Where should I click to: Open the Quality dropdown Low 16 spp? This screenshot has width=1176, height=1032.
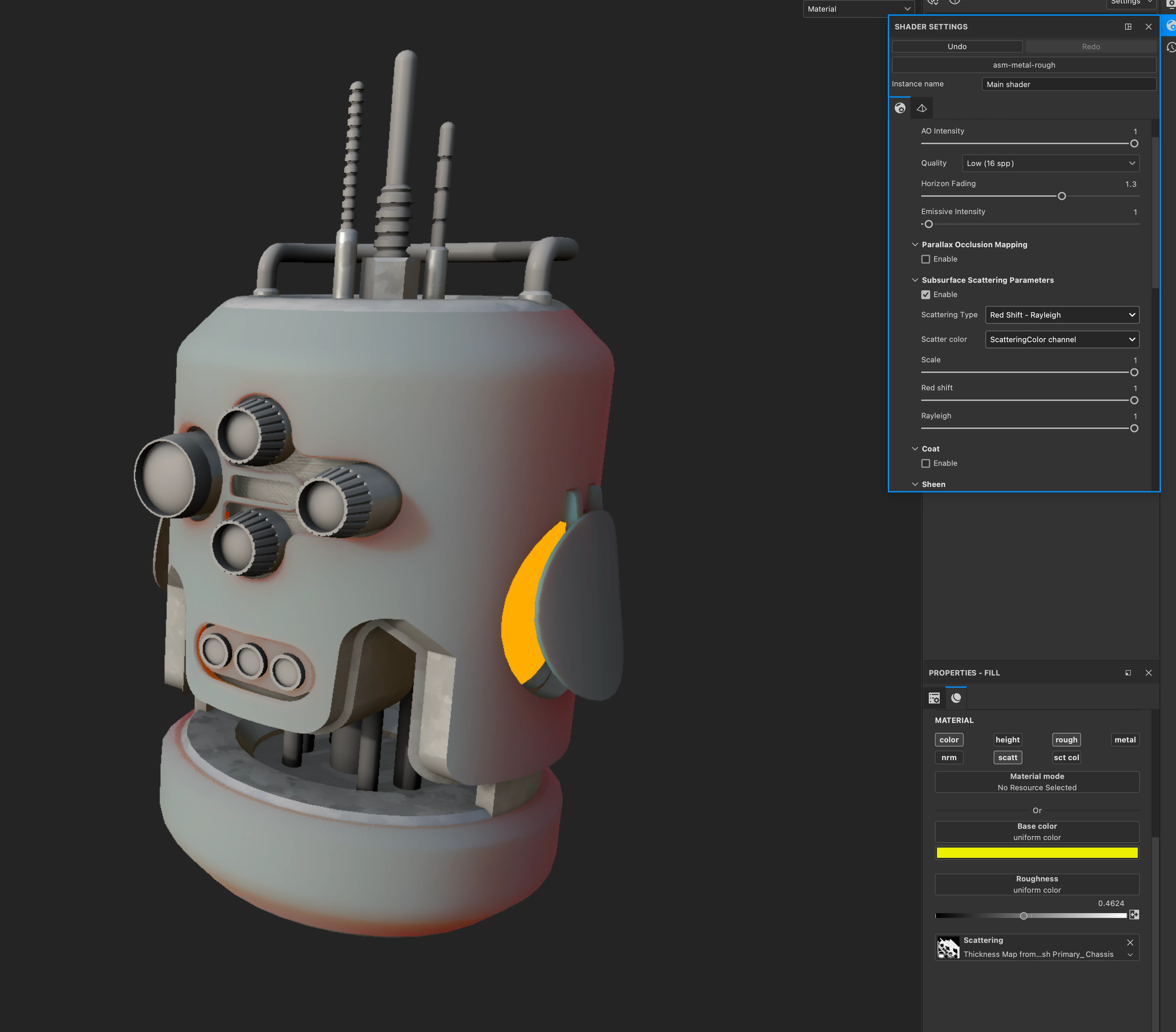coord(1051,163)
